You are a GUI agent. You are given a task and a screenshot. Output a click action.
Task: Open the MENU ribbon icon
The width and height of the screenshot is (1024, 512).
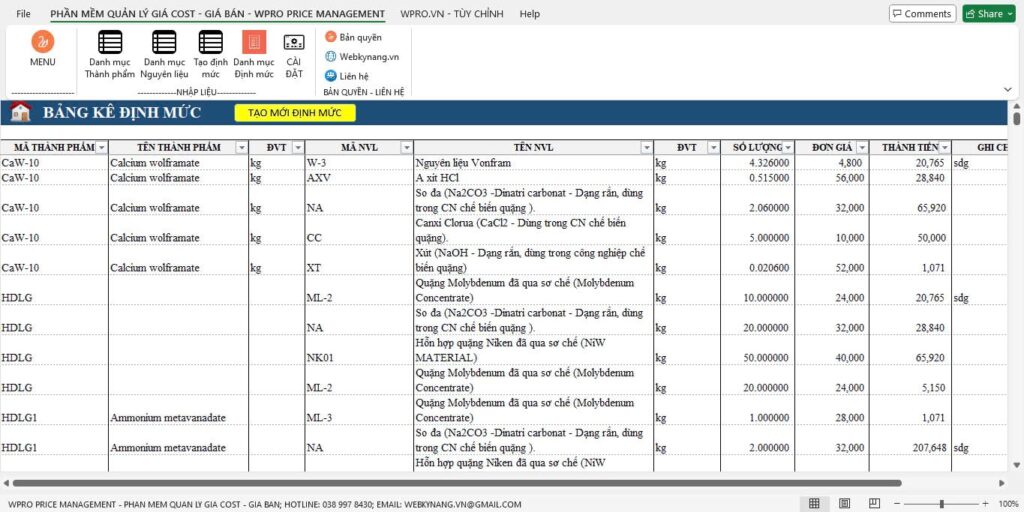click(42, 43)
